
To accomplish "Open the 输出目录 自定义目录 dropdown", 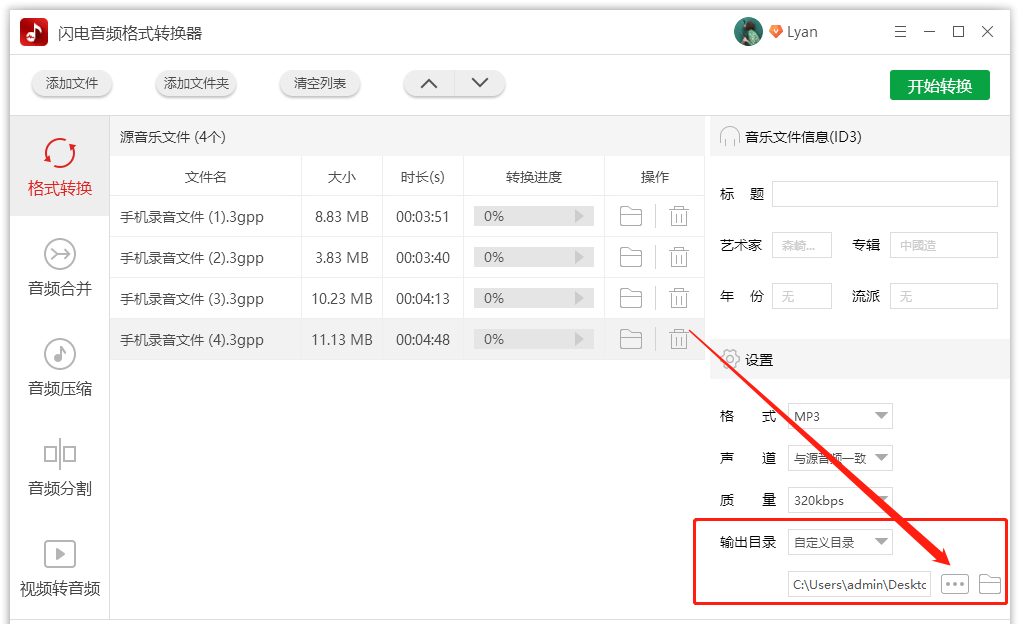I will pos(839,541).
